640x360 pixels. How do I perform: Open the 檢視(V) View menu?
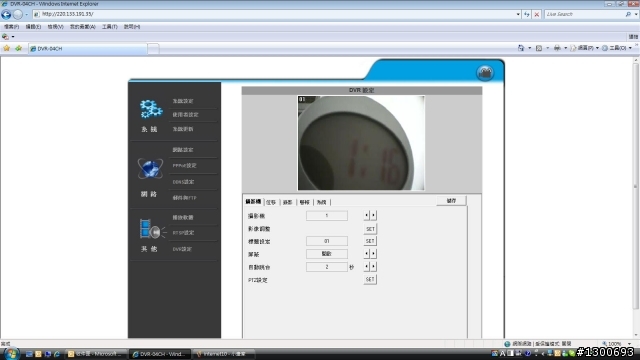(55, 27)
